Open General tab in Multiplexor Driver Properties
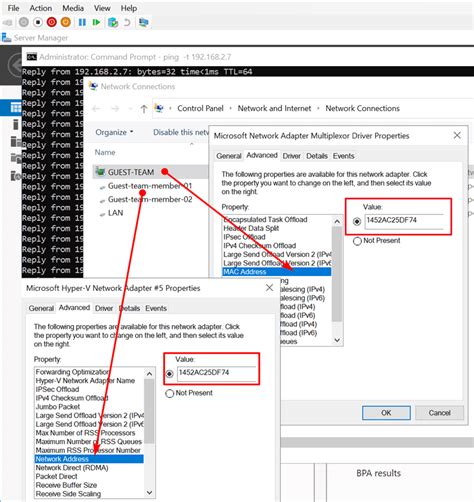 click(x=229, y=156)
